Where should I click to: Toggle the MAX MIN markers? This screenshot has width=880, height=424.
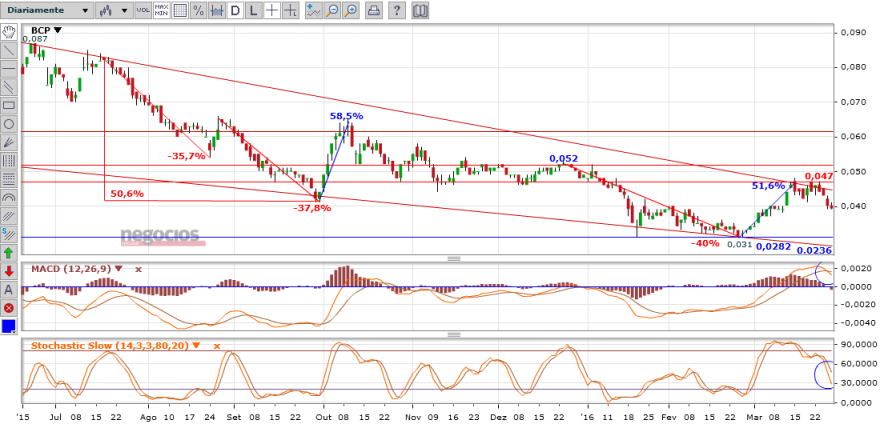[x=162, y=10]
